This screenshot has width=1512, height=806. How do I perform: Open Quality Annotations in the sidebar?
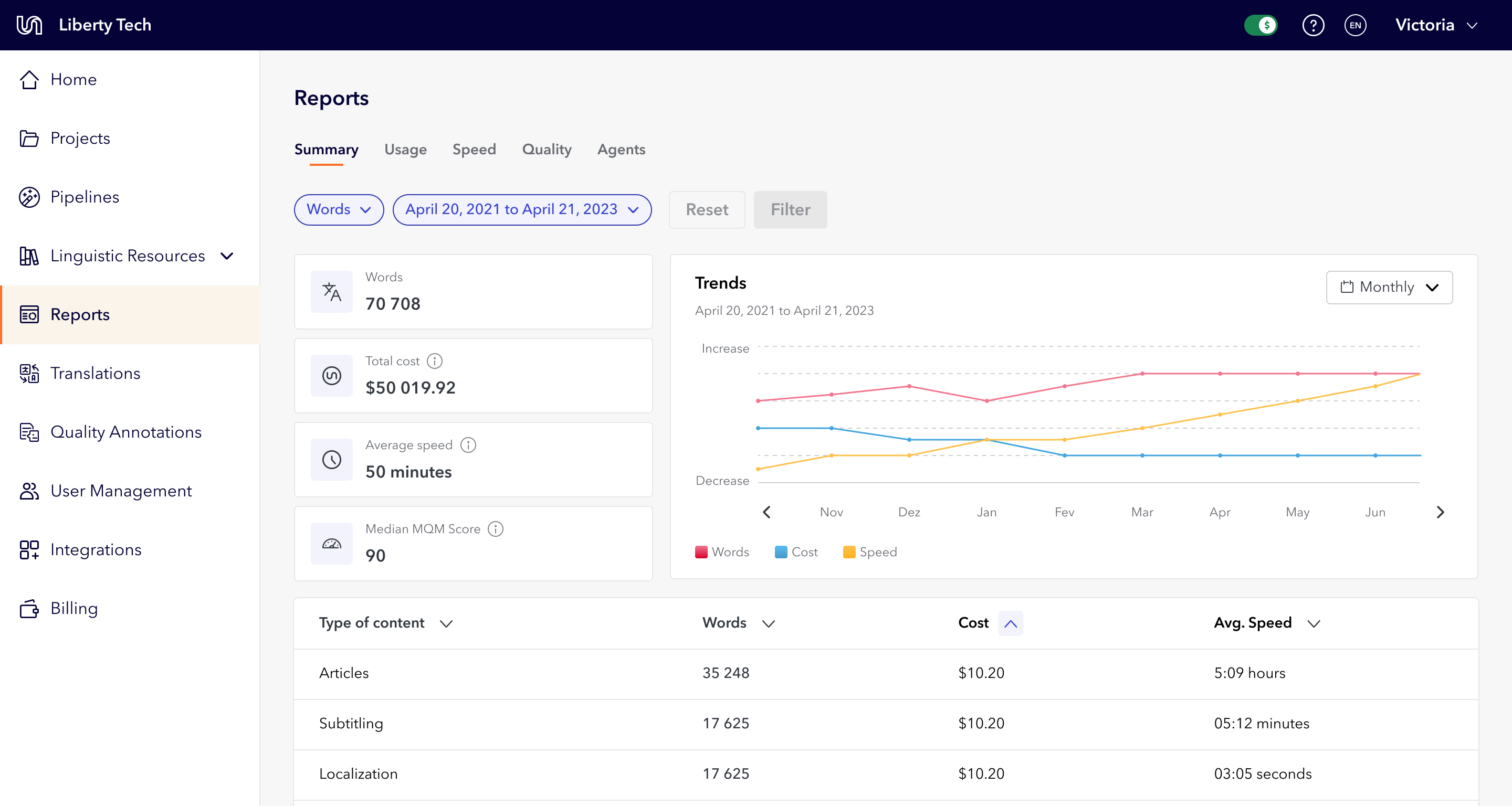coord(130,432)
